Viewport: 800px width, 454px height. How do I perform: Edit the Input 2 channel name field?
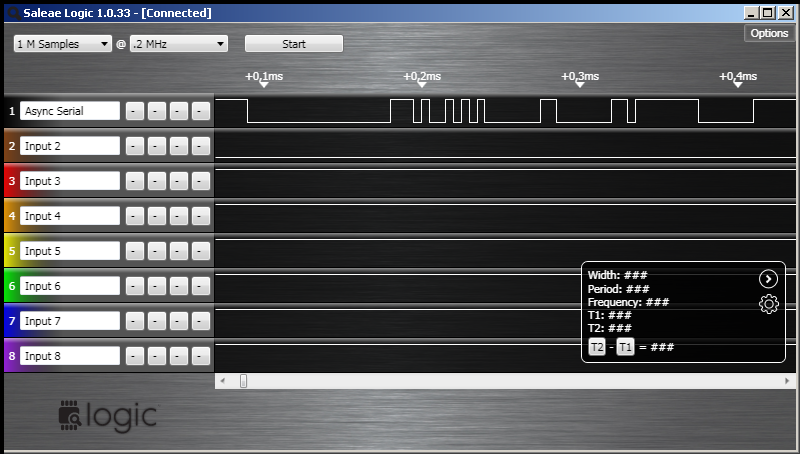(70, 146)
